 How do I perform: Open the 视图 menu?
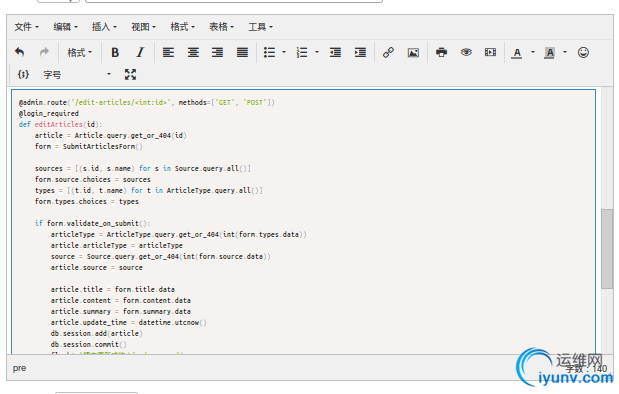coord(143,27)
